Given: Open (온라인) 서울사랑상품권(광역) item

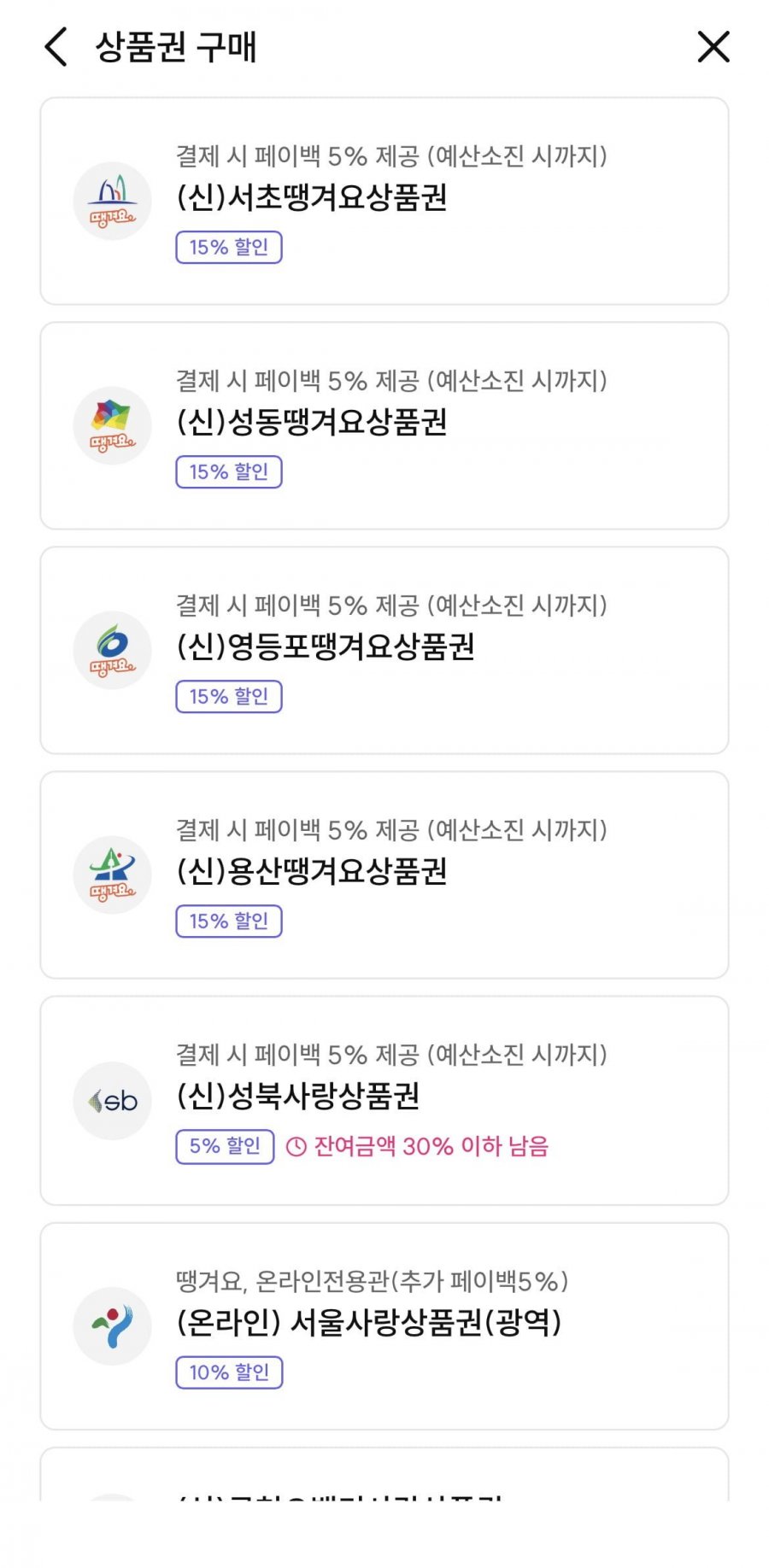Looking at the screenshot, I should pyautogui.click(x=384, y=1326).
